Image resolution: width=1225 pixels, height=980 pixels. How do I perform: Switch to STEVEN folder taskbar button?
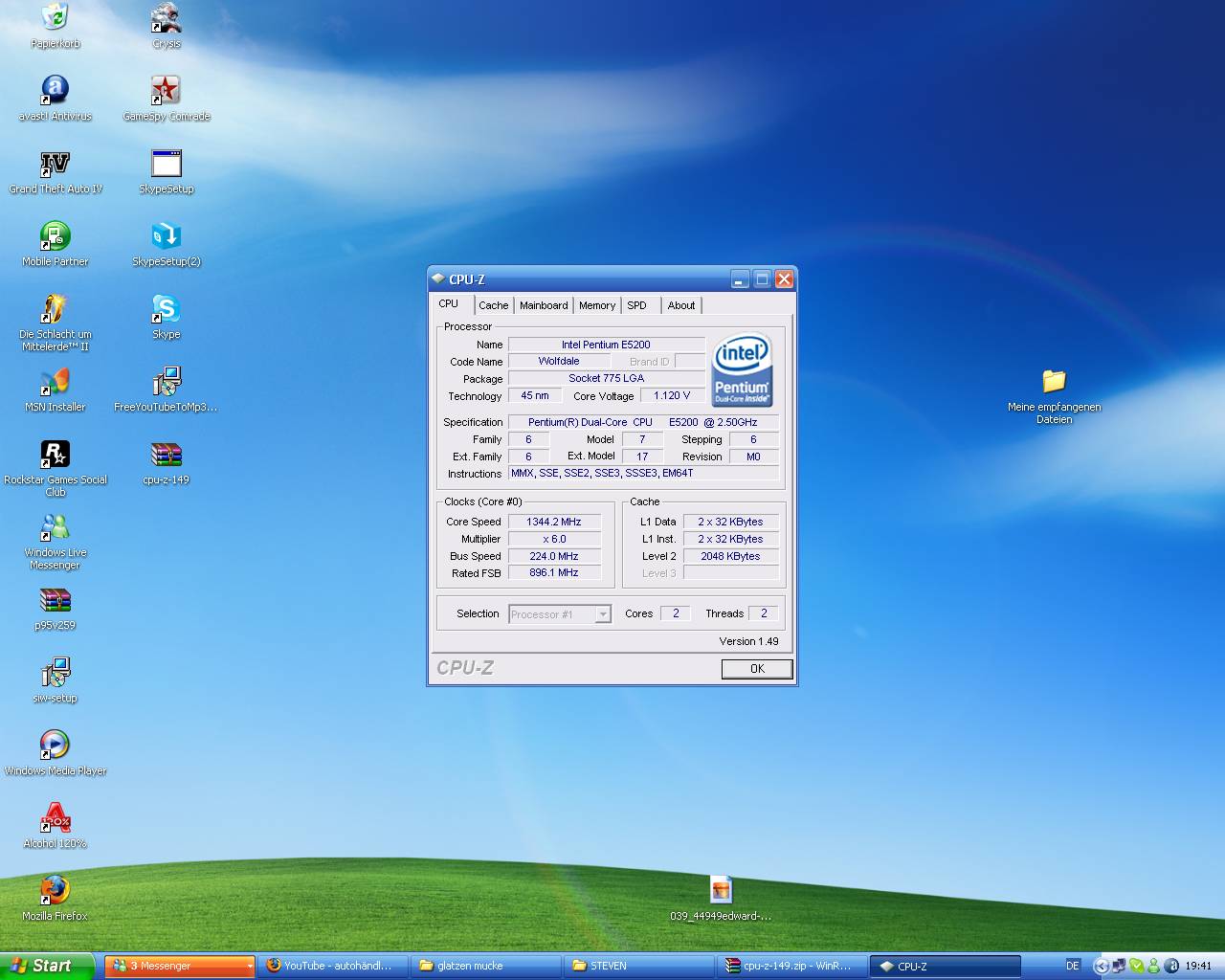[639, 966]
